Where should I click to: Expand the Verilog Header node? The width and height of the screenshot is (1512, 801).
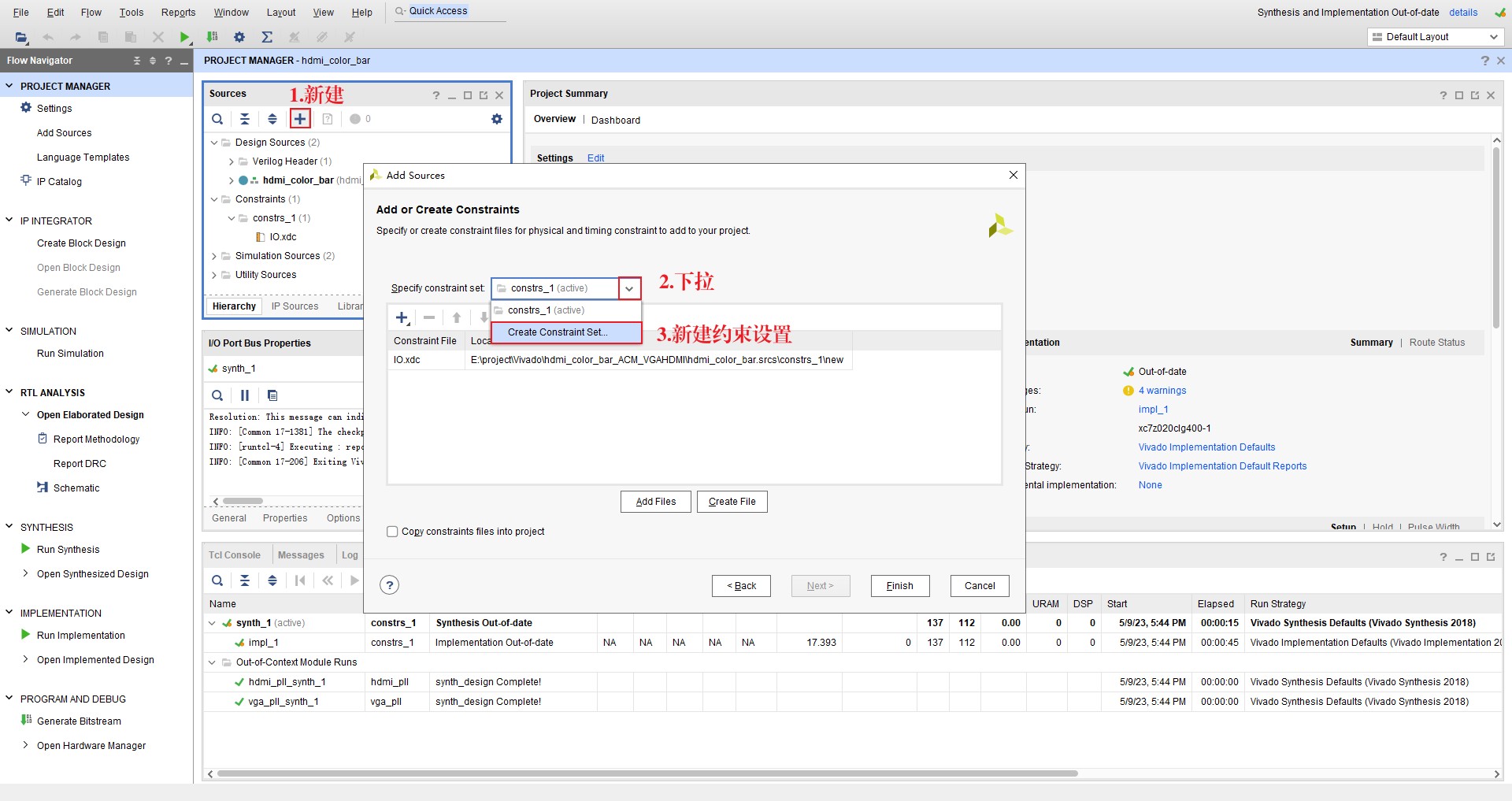[x=232, y=161]
